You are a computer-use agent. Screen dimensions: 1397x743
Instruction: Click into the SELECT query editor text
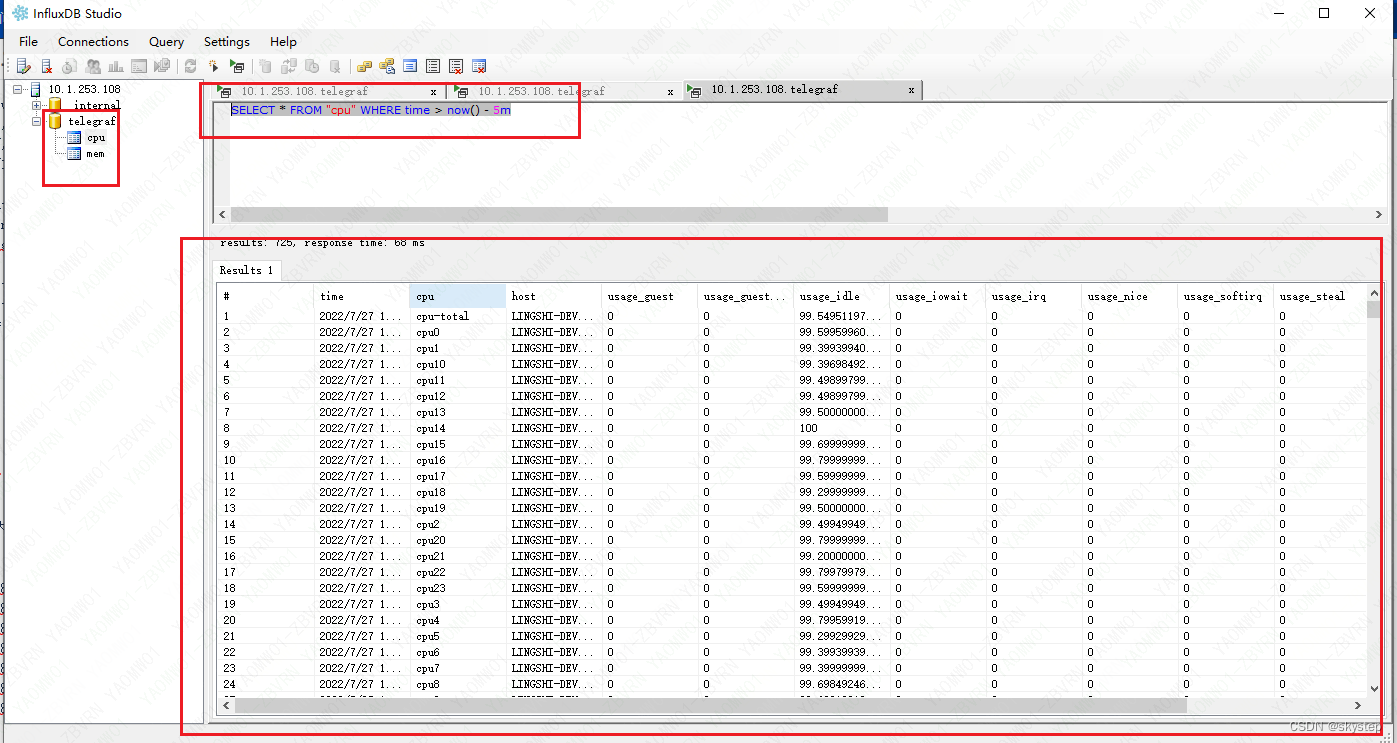click(371, 110)
